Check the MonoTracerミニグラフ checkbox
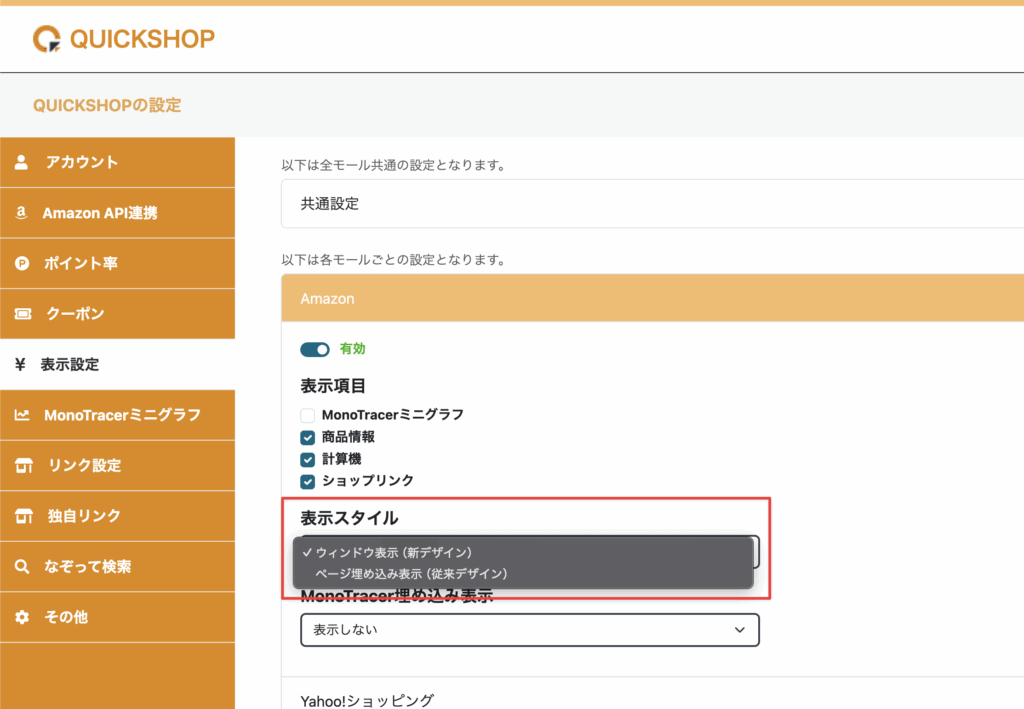This screenshot has width=1024, height=709. click(308, 415)
